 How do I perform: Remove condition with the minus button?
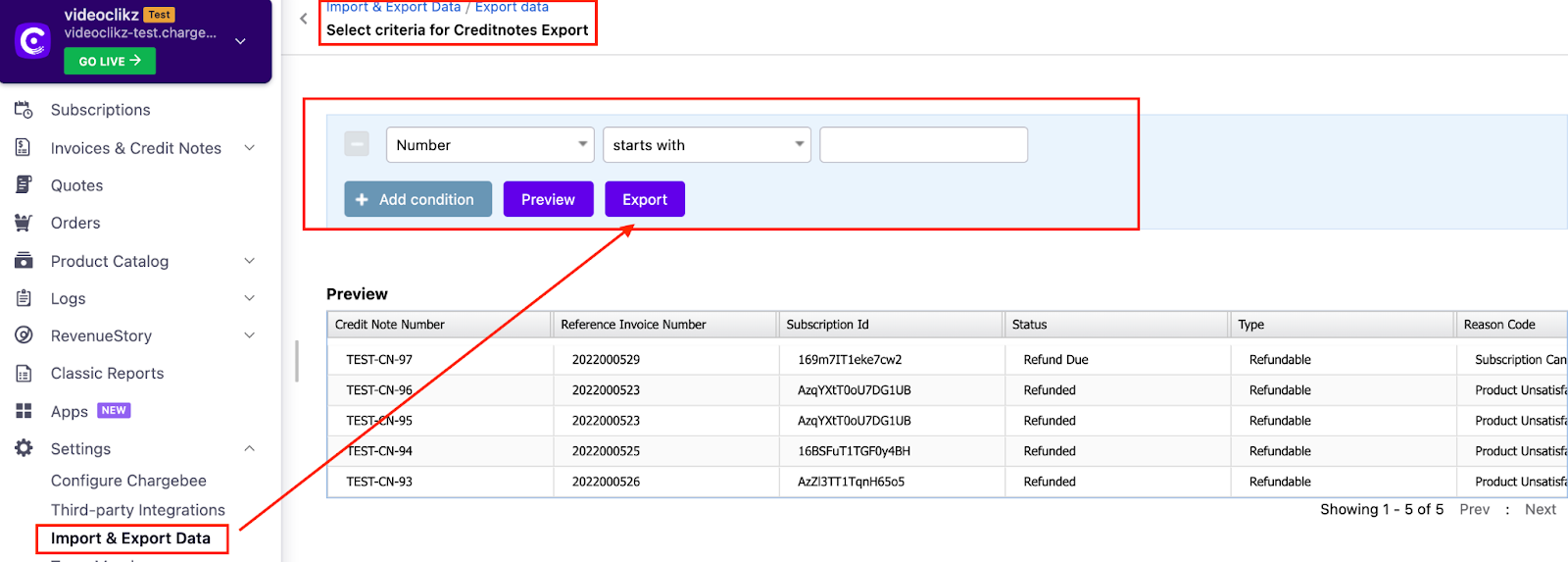(x=357, y=145)
